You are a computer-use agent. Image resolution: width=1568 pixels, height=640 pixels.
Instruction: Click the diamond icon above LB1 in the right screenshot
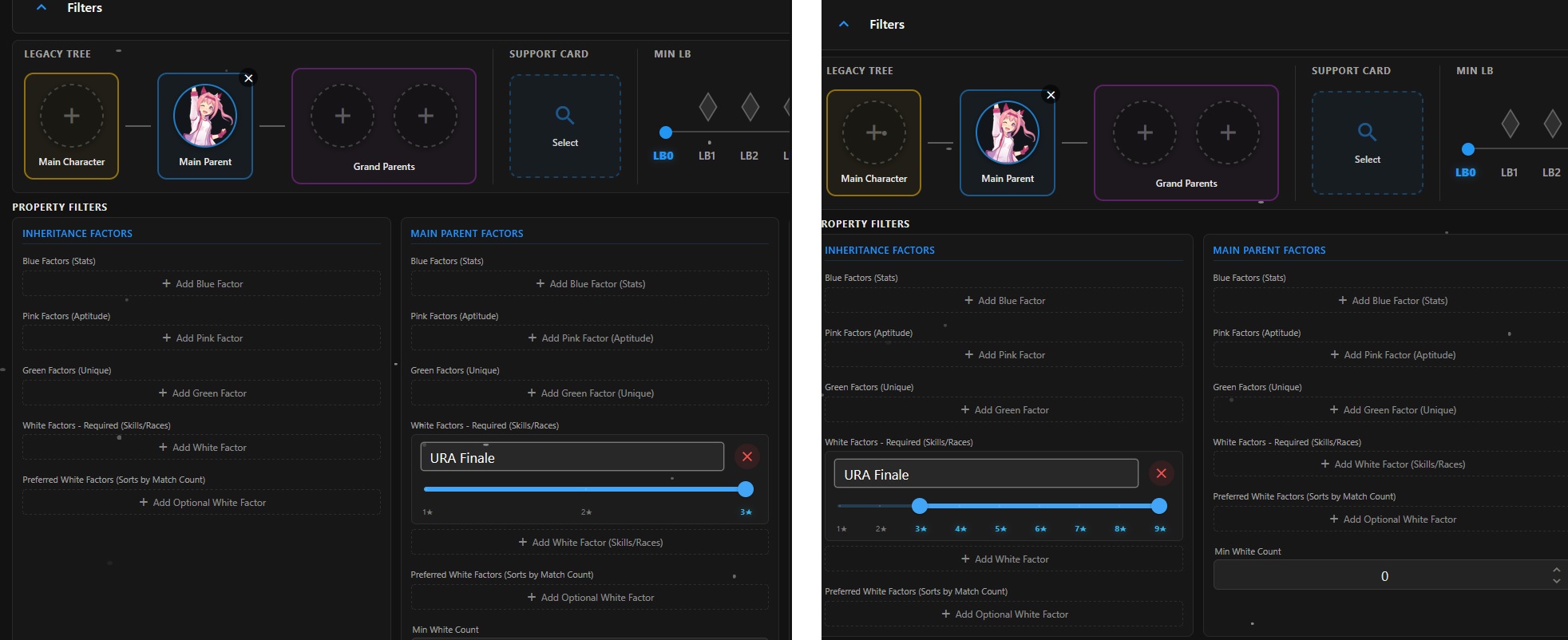point(1511,123)
